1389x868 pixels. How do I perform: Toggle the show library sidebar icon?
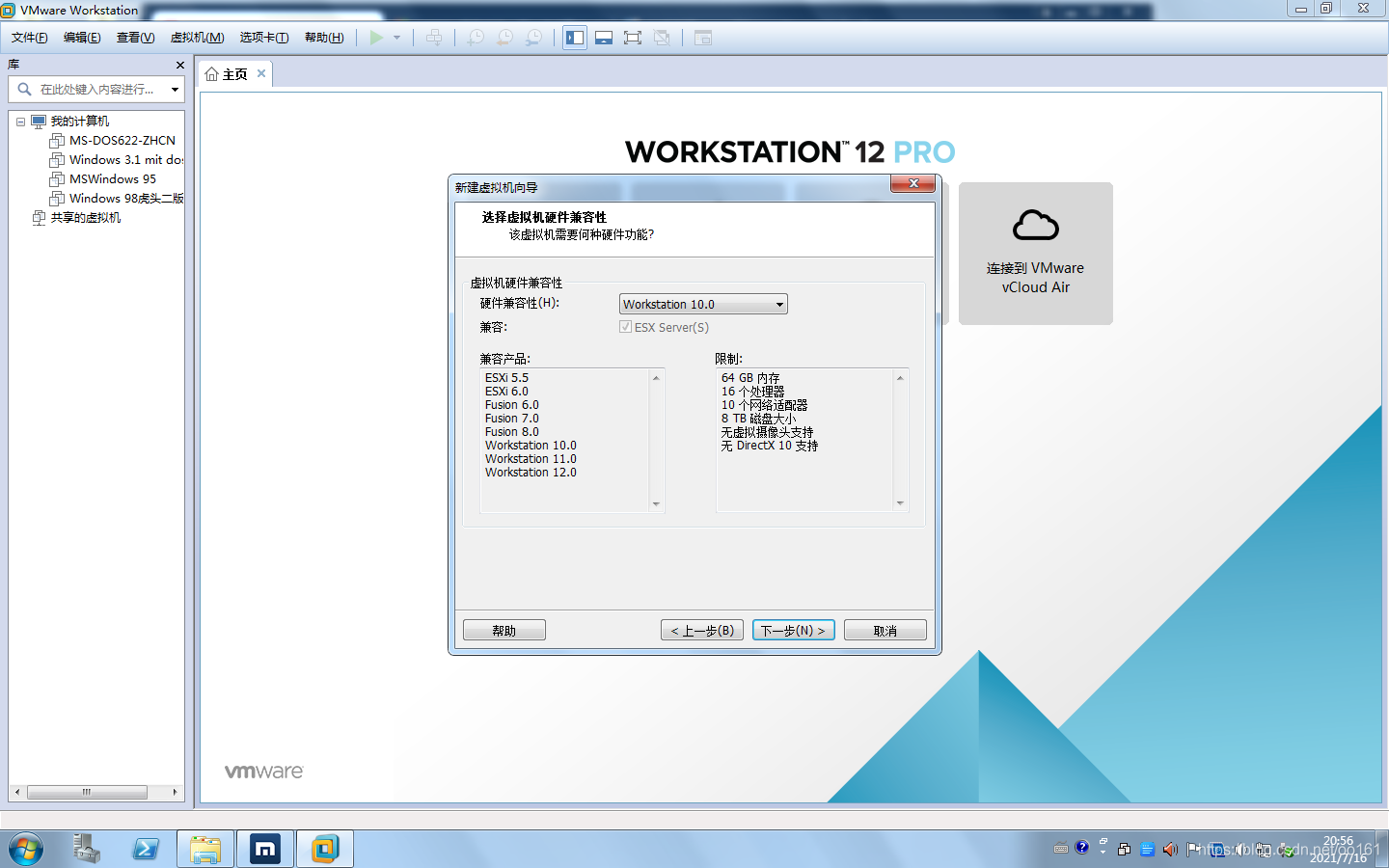tap(575, 38)
